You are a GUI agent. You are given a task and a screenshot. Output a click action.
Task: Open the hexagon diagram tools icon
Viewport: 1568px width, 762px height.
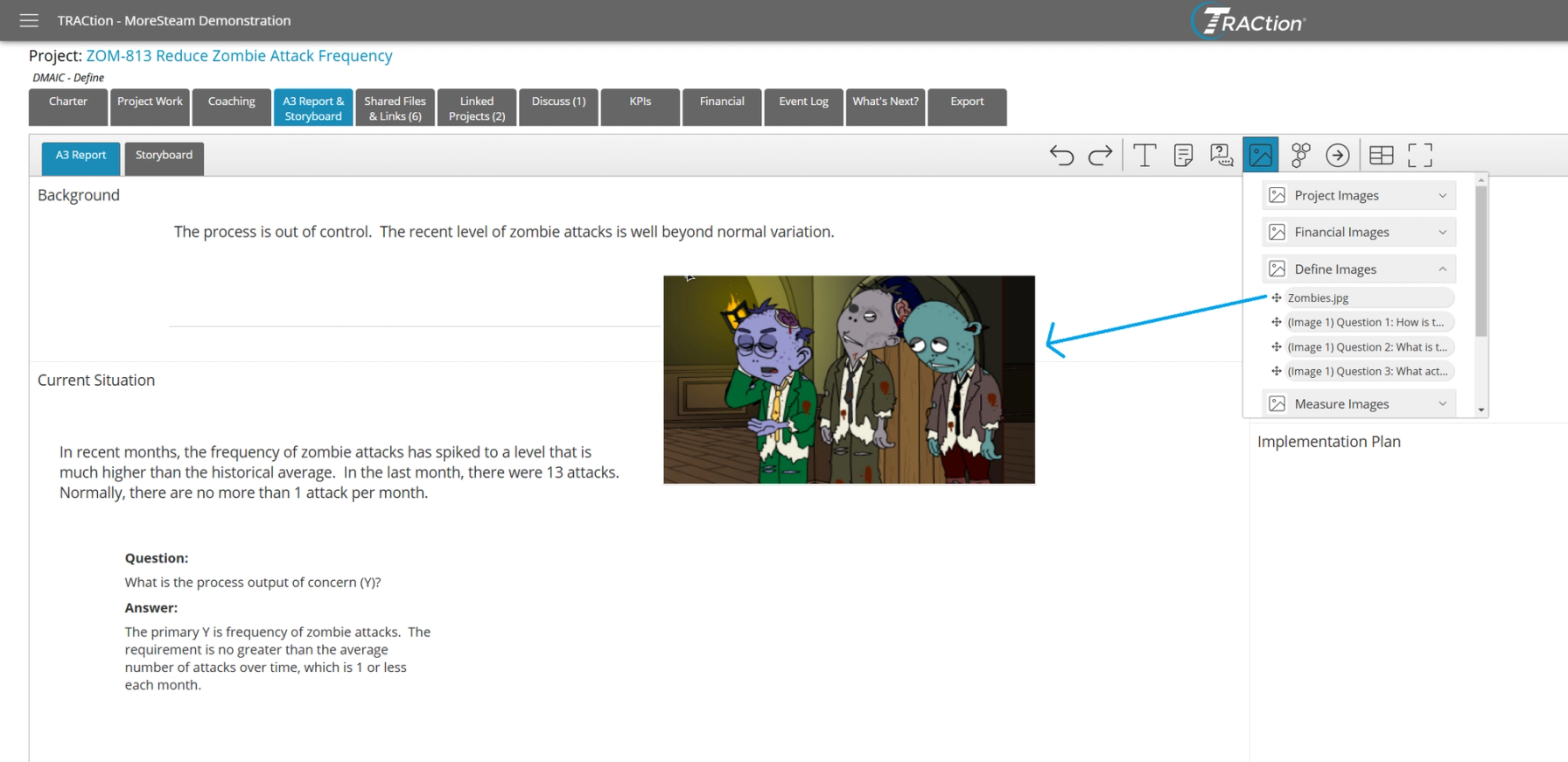point(1300,156)
